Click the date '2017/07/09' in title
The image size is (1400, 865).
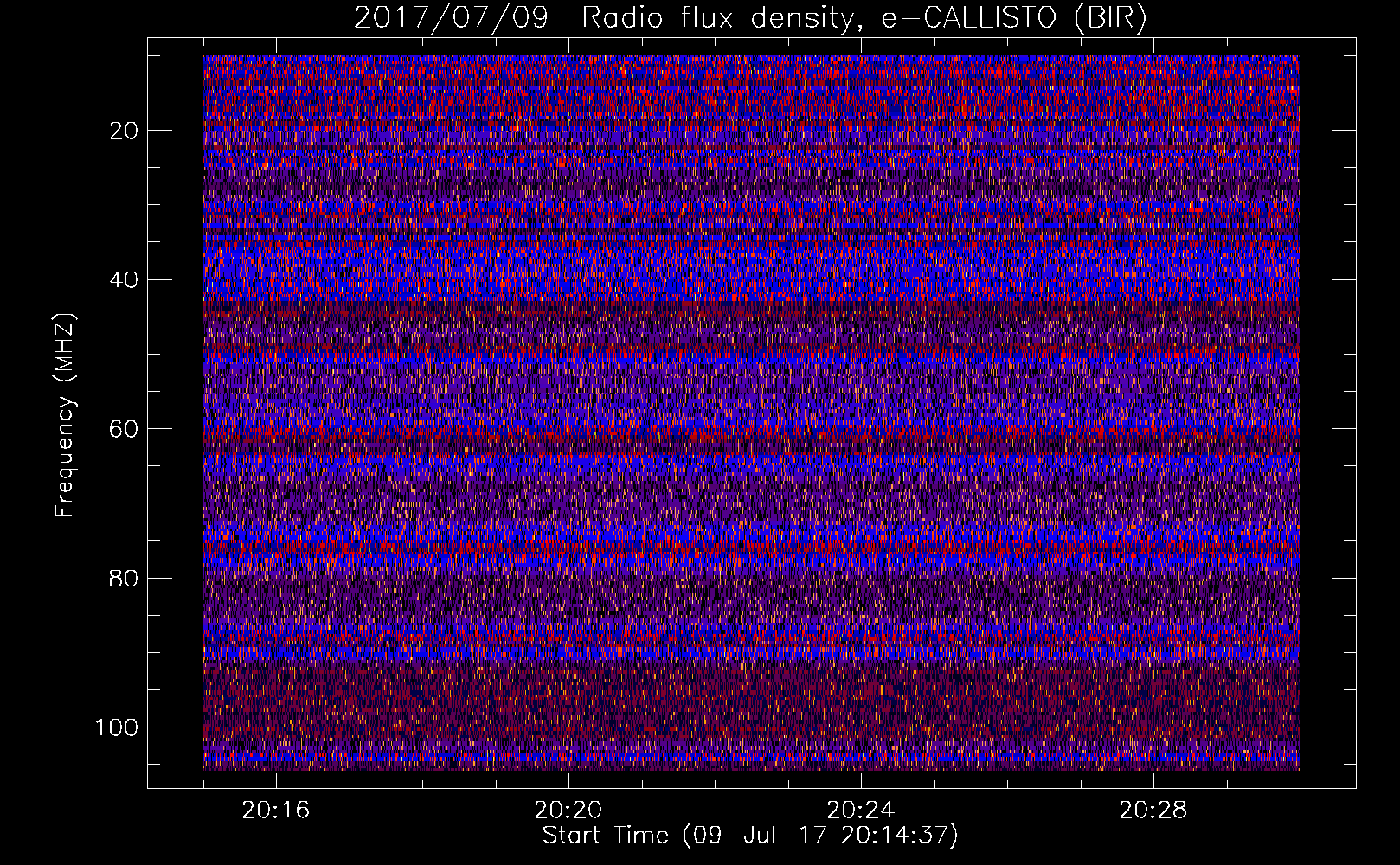(451, 18)
